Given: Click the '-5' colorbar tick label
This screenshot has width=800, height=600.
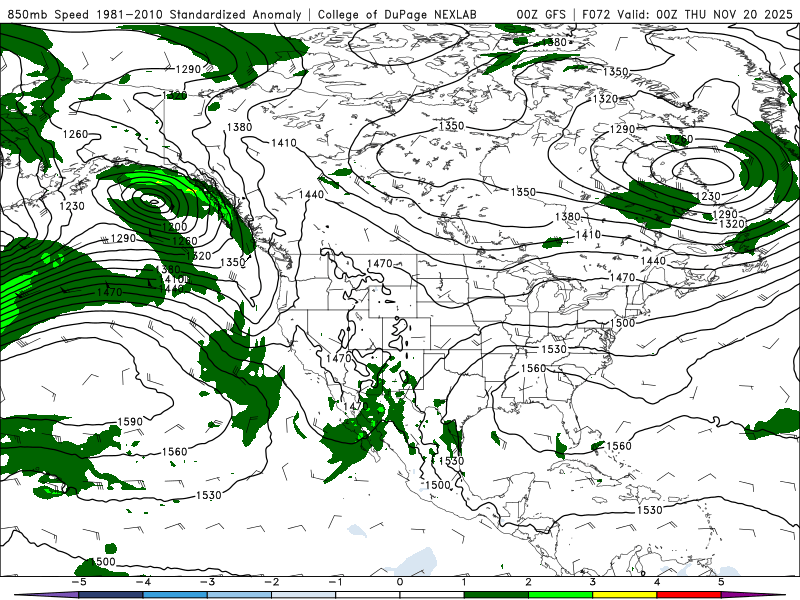Looking at the screenshot, I should (79, 582).
